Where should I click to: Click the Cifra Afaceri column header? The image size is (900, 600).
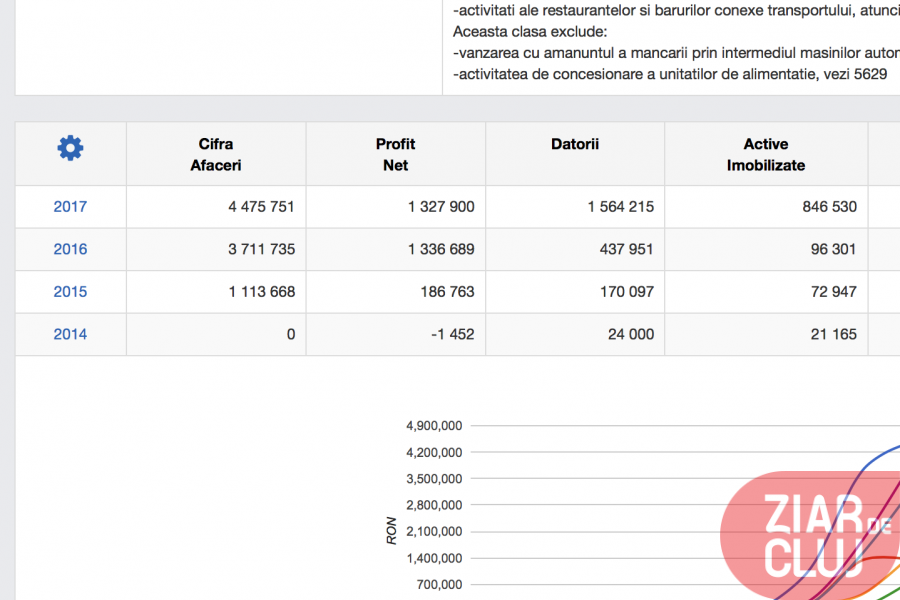216,154
